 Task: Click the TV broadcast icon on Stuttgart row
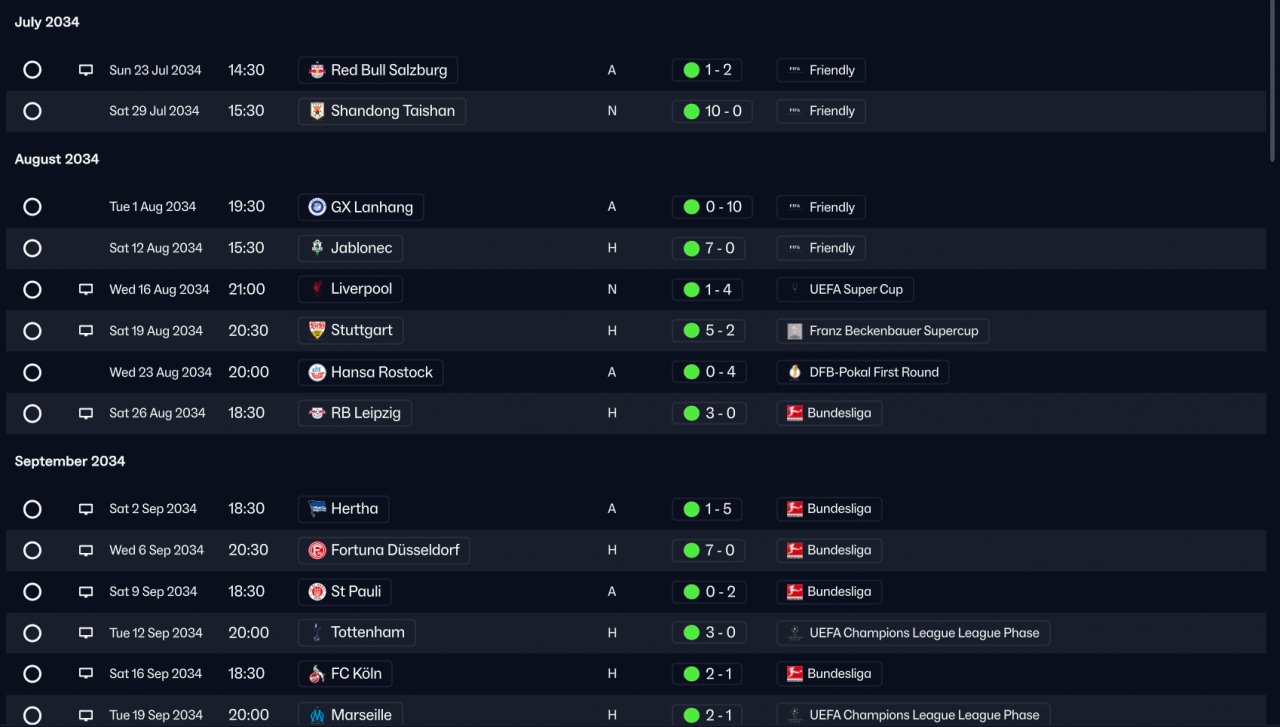pos(86,331)
